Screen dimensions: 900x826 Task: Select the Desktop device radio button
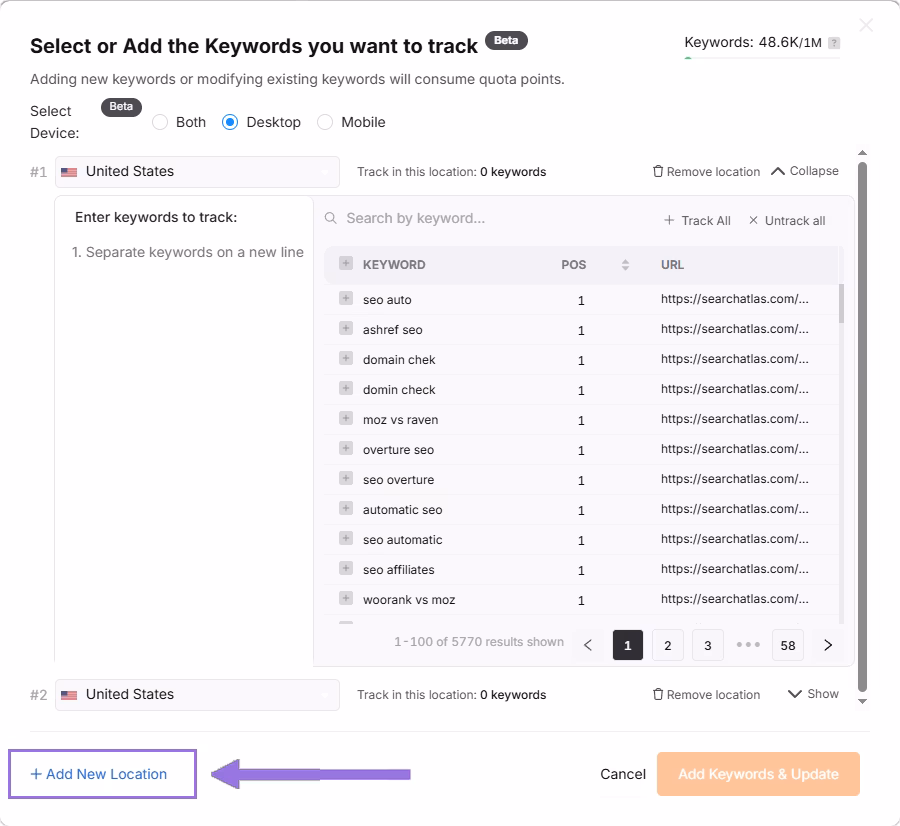[x=230, y=122]
